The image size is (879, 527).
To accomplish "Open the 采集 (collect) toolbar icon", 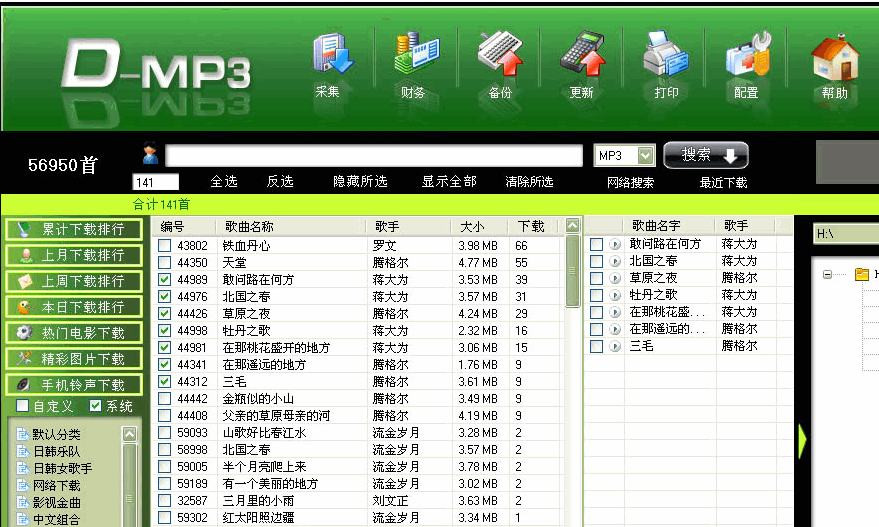I will 332,54.
